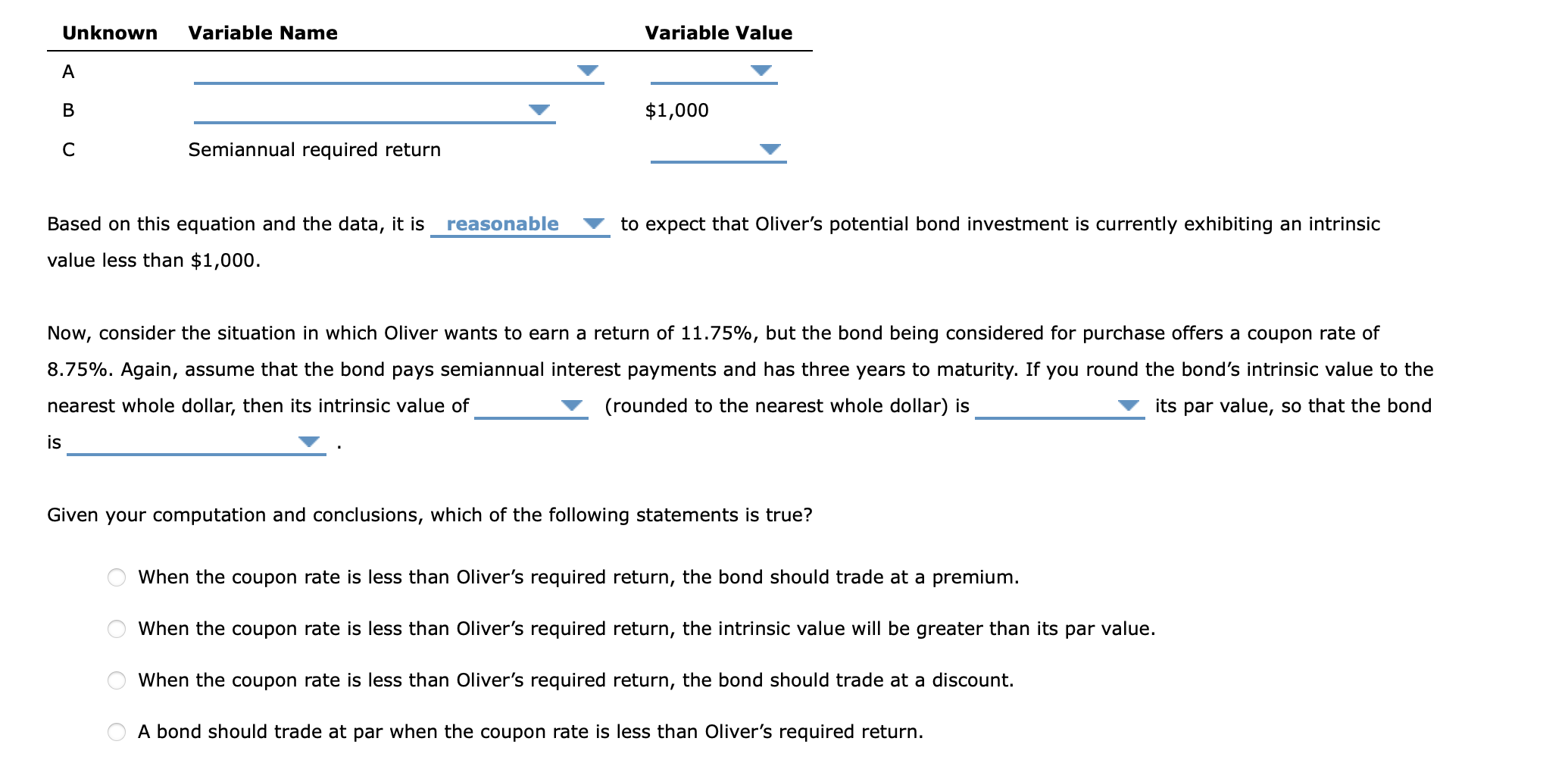Select the statement about trading at a discount

click(x=115, y=680)
